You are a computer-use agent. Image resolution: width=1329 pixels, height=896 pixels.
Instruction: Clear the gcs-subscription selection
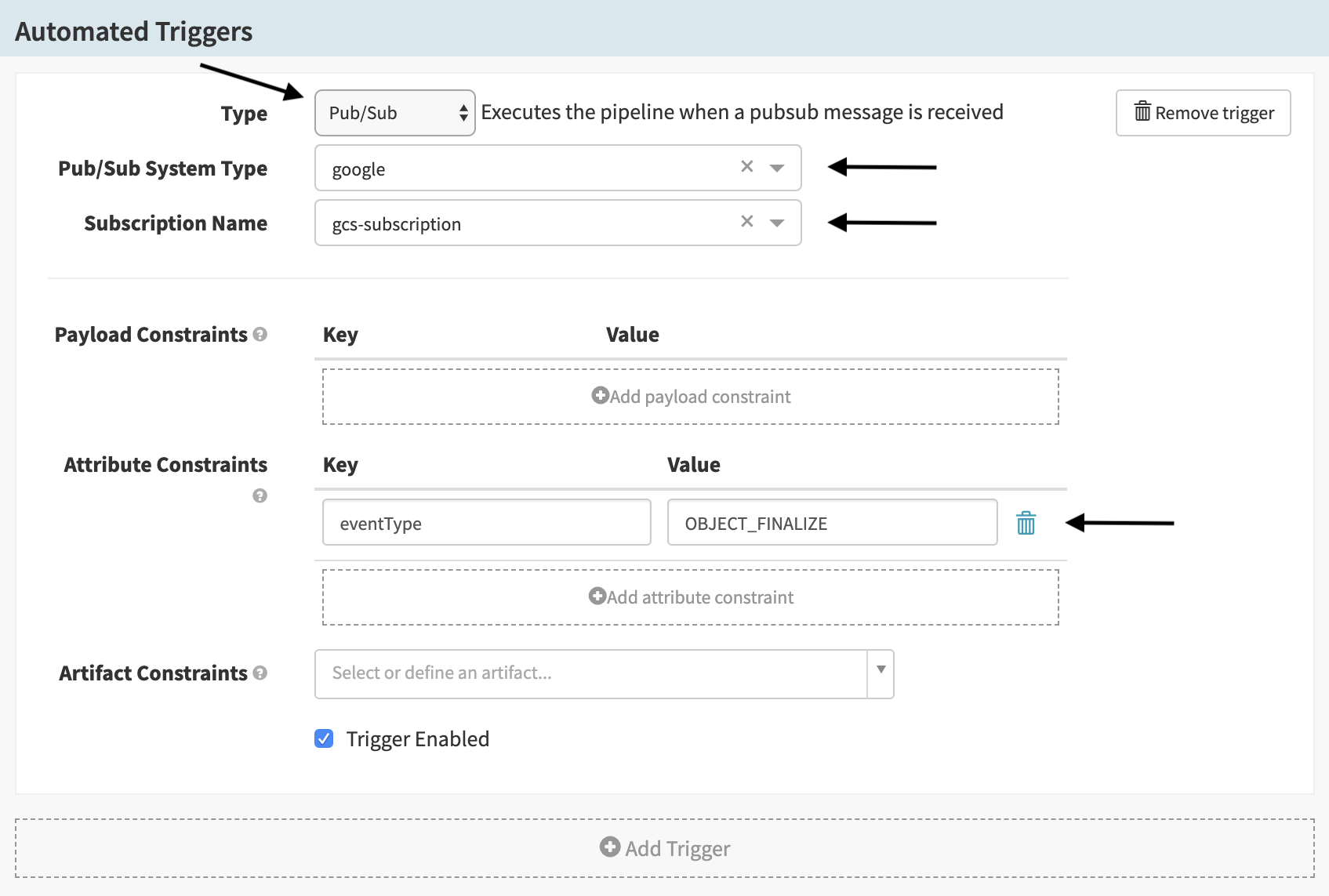click(x=746, y=222)
